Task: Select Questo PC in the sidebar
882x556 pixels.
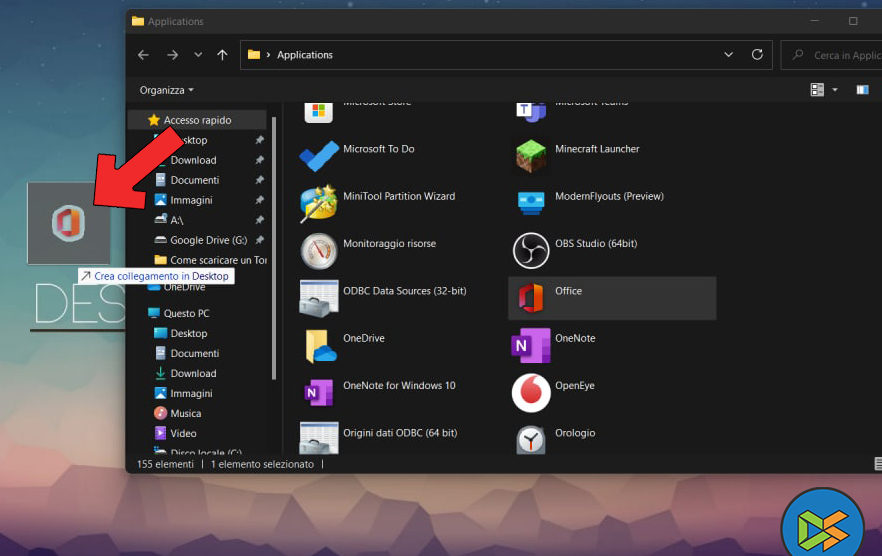Action: 186,313
